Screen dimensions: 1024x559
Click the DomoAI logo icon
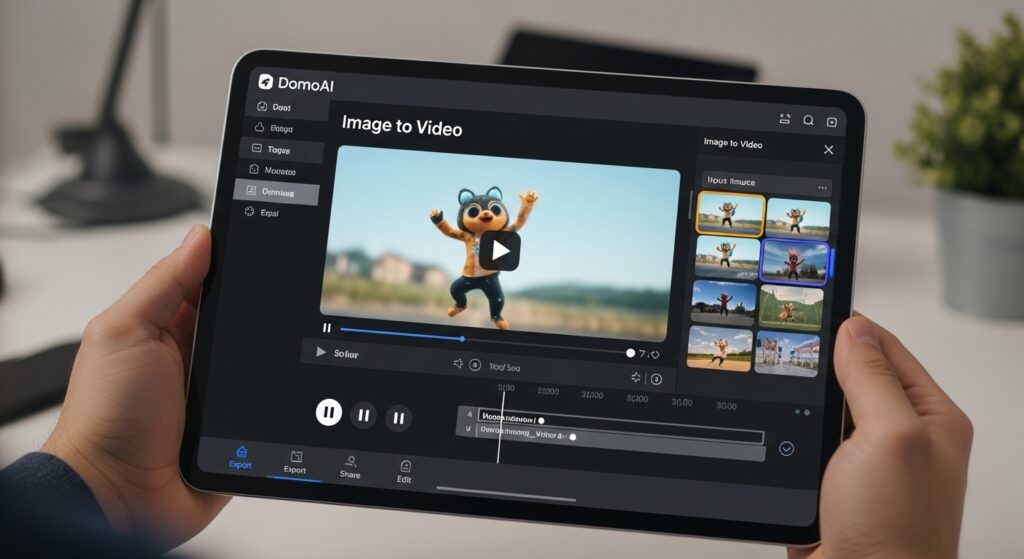pyautogui.click(x=266, y=82)
